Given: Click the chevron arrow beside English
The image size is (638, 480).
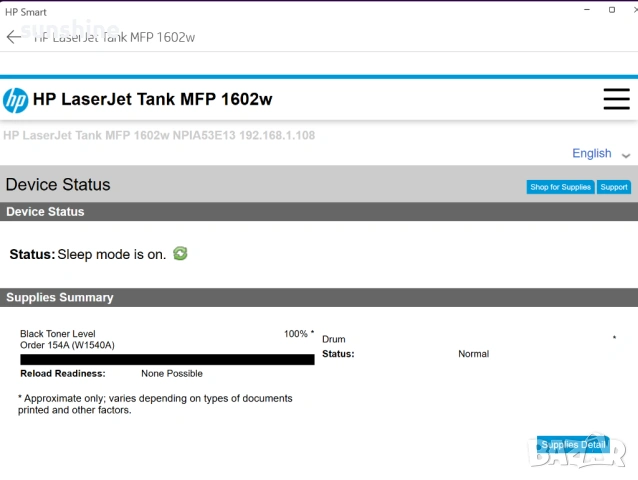Looking at the screenshot, I should [x=626, y=155].
